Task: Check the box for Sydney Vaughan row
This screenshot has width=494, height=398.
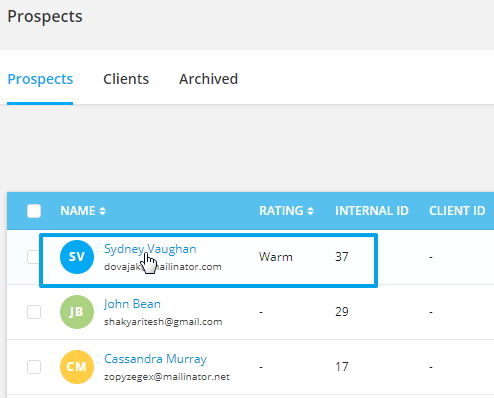Action: pos(33,257)
